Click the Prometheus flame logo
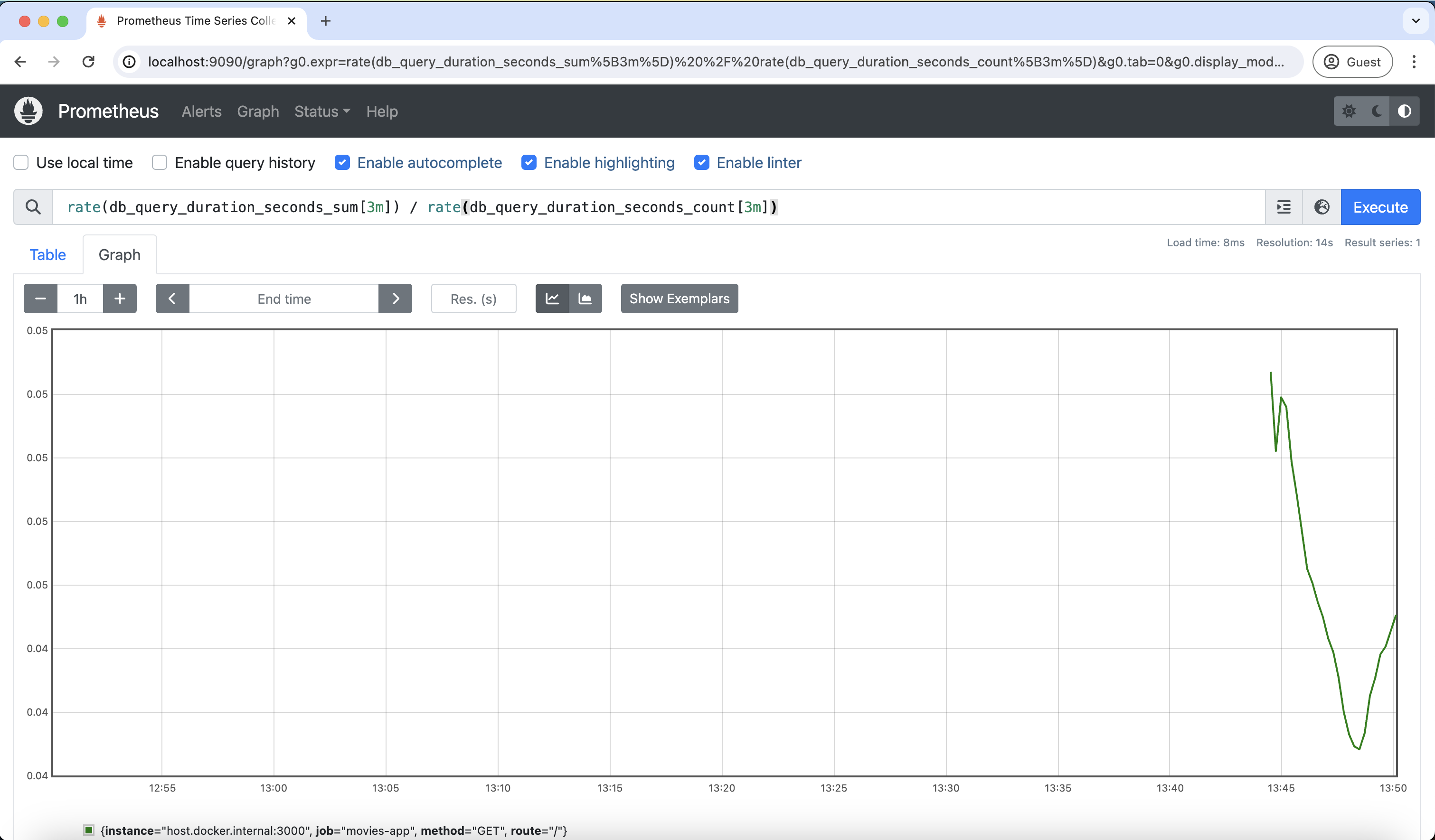The width and height of the screenshot is (1435, 840). (28, 111)
